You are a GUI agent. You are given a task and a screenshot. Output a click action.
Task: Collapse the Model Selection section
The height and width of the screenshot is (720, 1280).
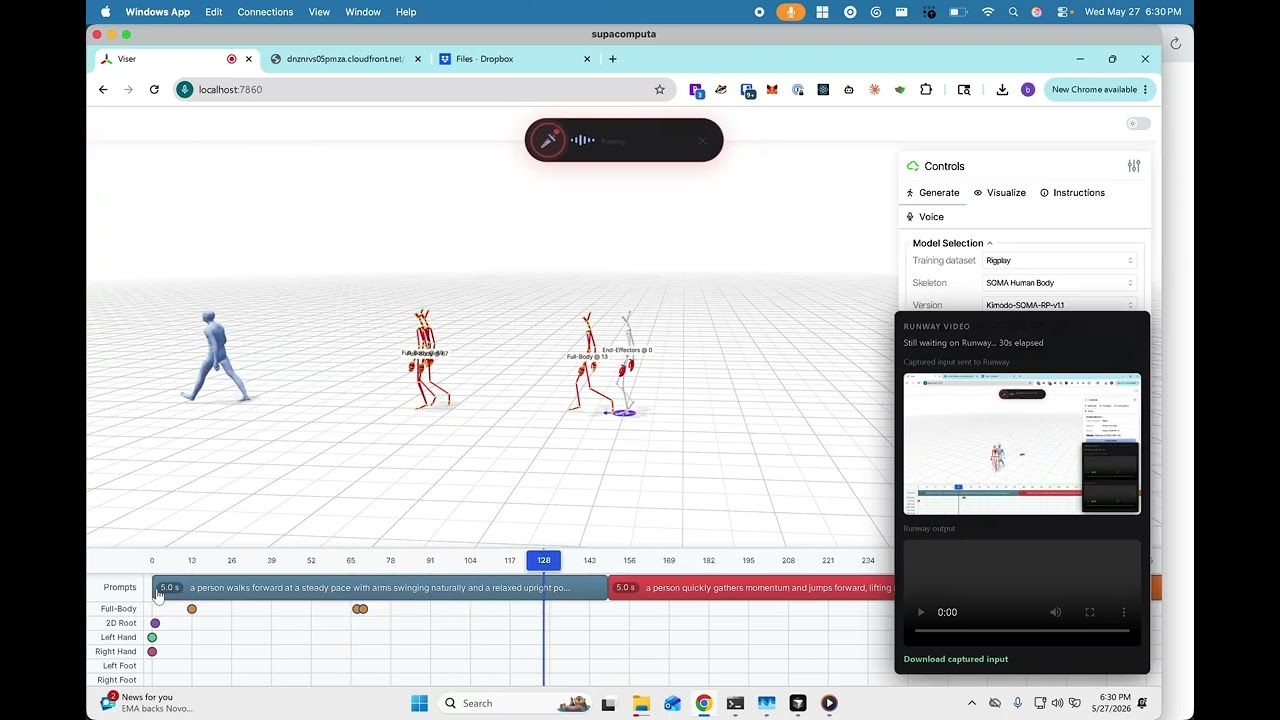pyautogui.click(x=952, y=243)
